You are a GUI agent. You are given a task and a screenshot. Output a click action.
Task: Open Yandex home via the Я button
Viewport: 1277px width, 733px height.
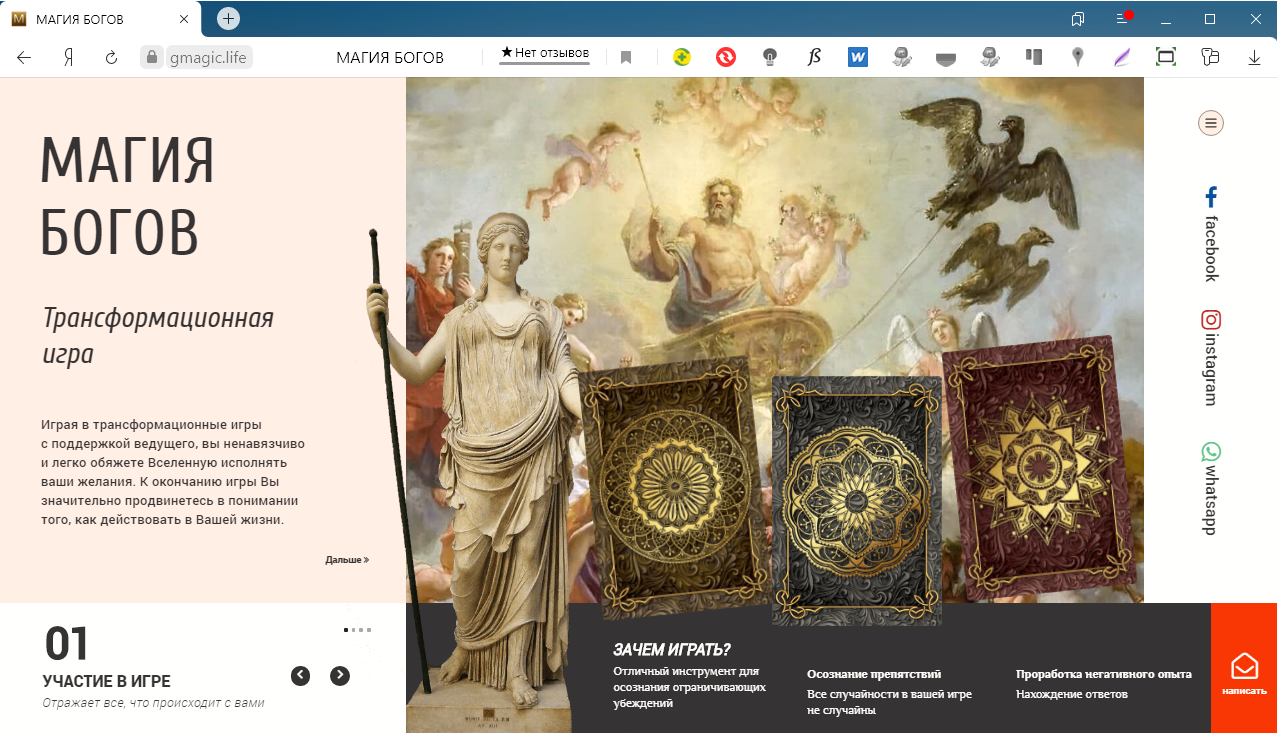(x=68, y=57)
